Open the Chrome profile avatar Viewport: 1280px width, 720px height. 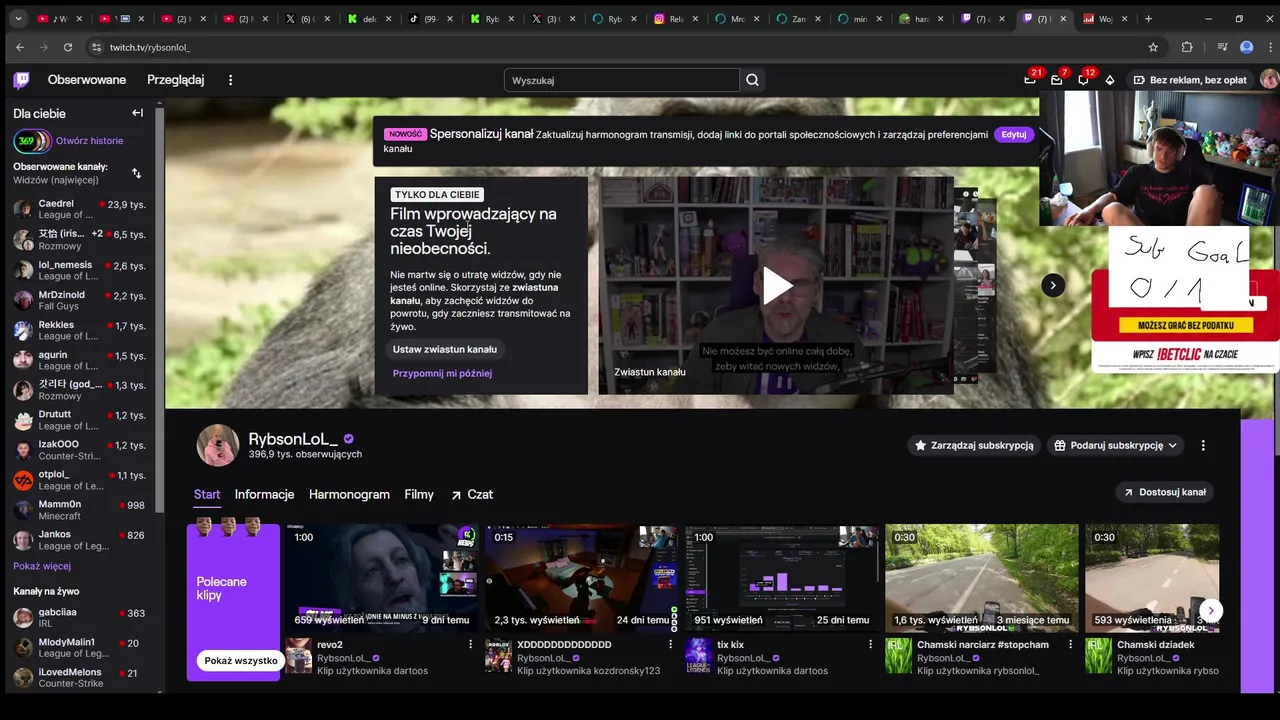click(x=1246, y=47)
